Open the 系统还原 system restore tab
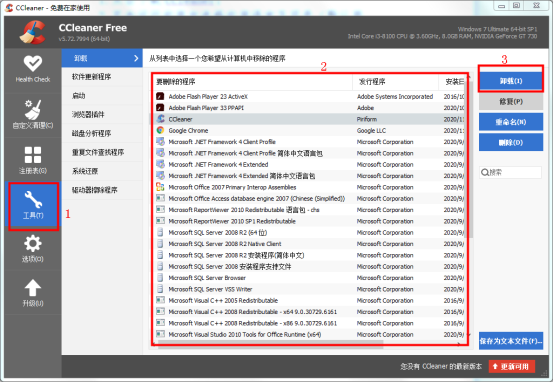The height and width of the screenshot is (383, 553). click(102, 171)
